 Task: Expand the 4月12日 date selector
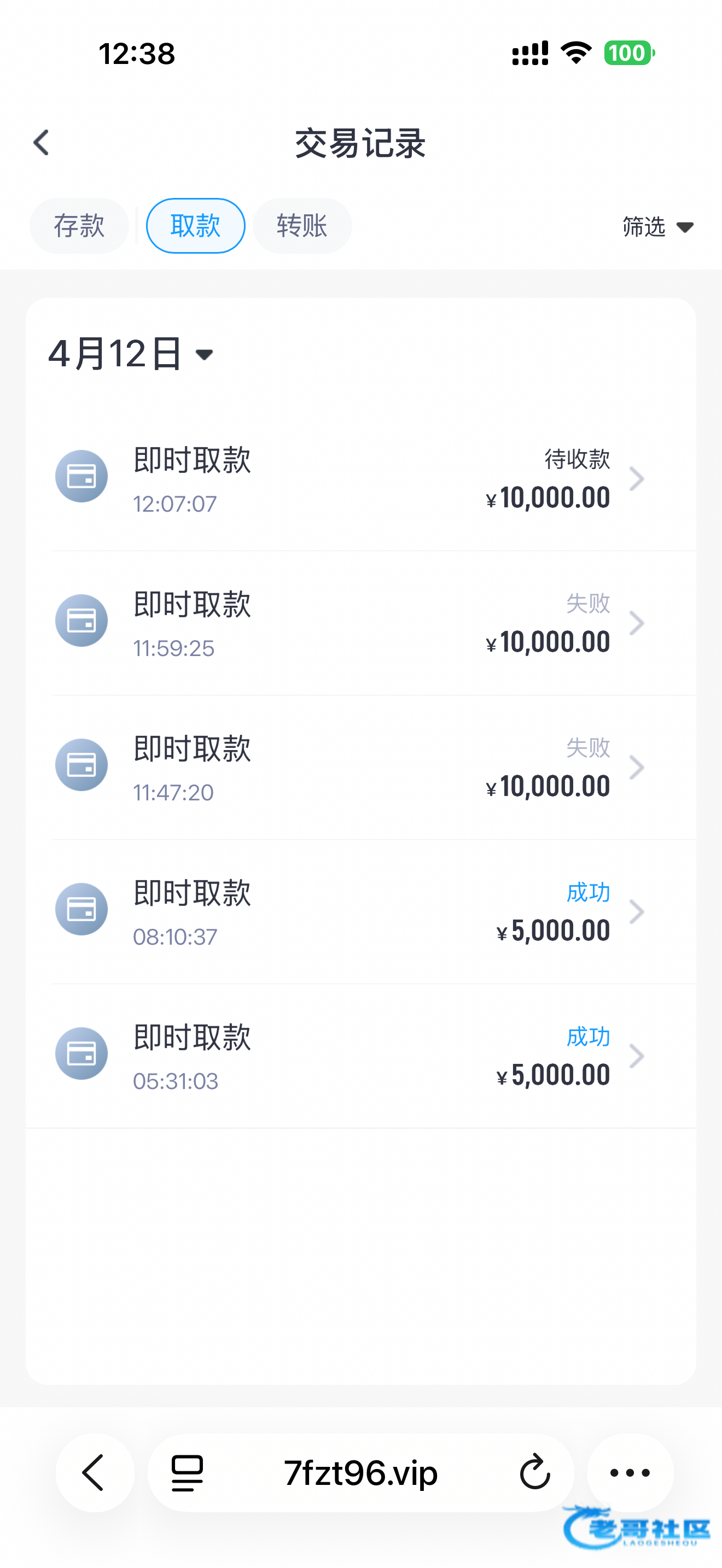[x=131, y=354]
